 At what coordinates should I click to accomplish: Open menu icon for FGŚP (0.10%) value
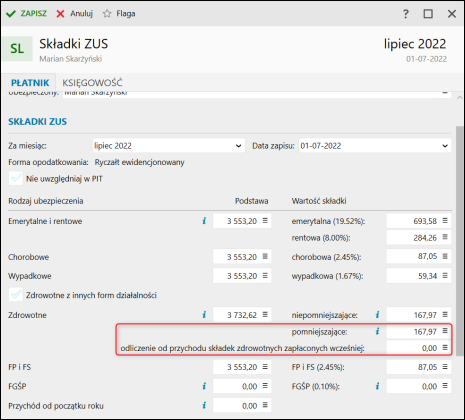pos(445,386)
